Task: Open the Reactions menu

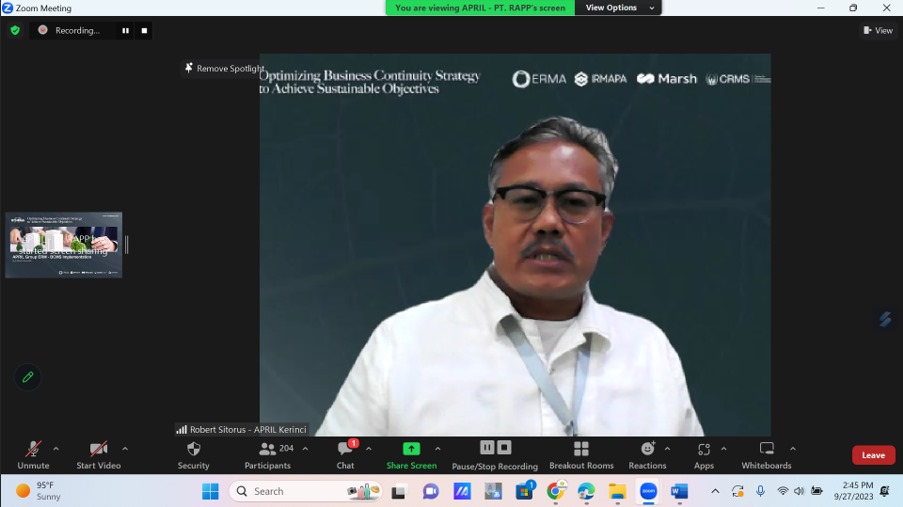Action: (x=647, y=455)
